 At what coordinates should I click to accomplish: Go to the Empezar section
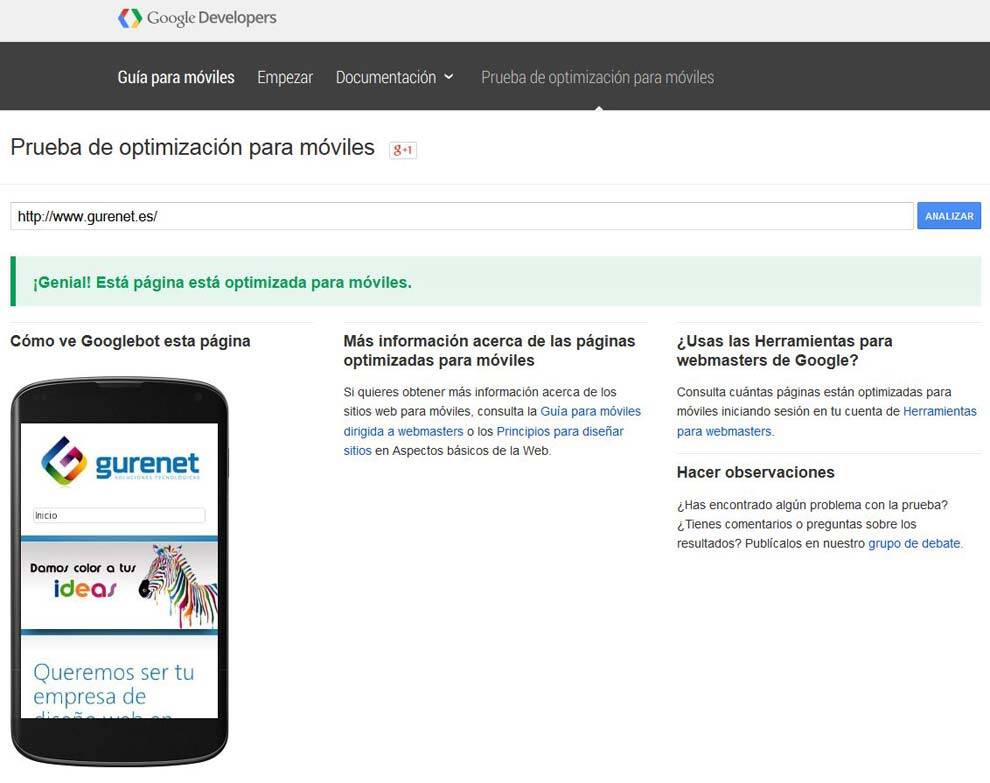285,77
